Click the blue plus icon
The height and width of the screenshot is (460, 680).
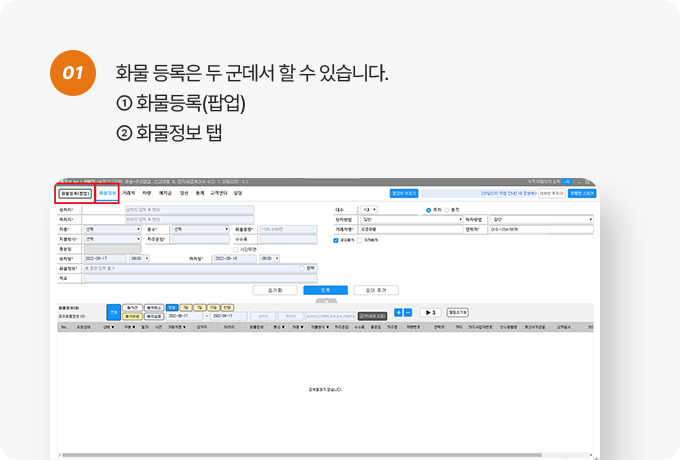398,313
